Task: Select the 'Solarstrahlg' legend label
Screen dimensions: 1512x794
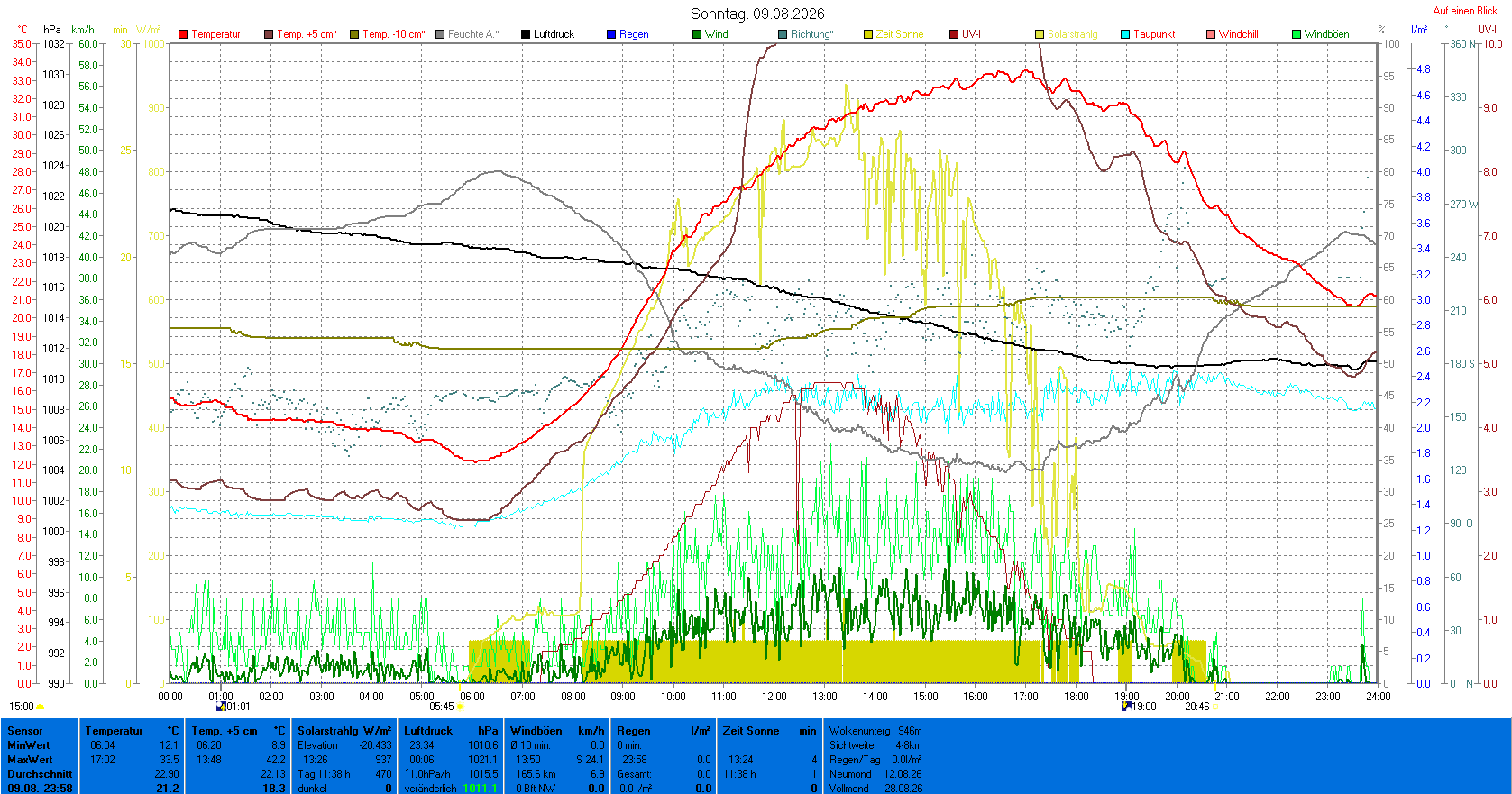Action: pyautogui.click(x=1073, y=34)
